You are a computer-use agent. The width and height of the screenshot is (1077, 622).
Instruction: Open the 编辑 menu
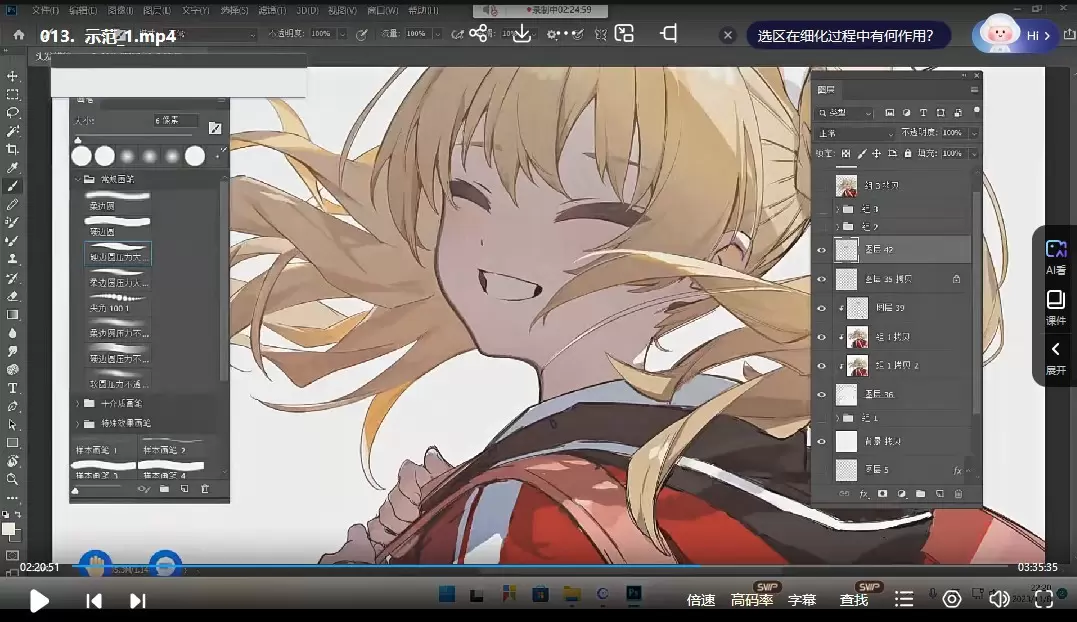82,10
